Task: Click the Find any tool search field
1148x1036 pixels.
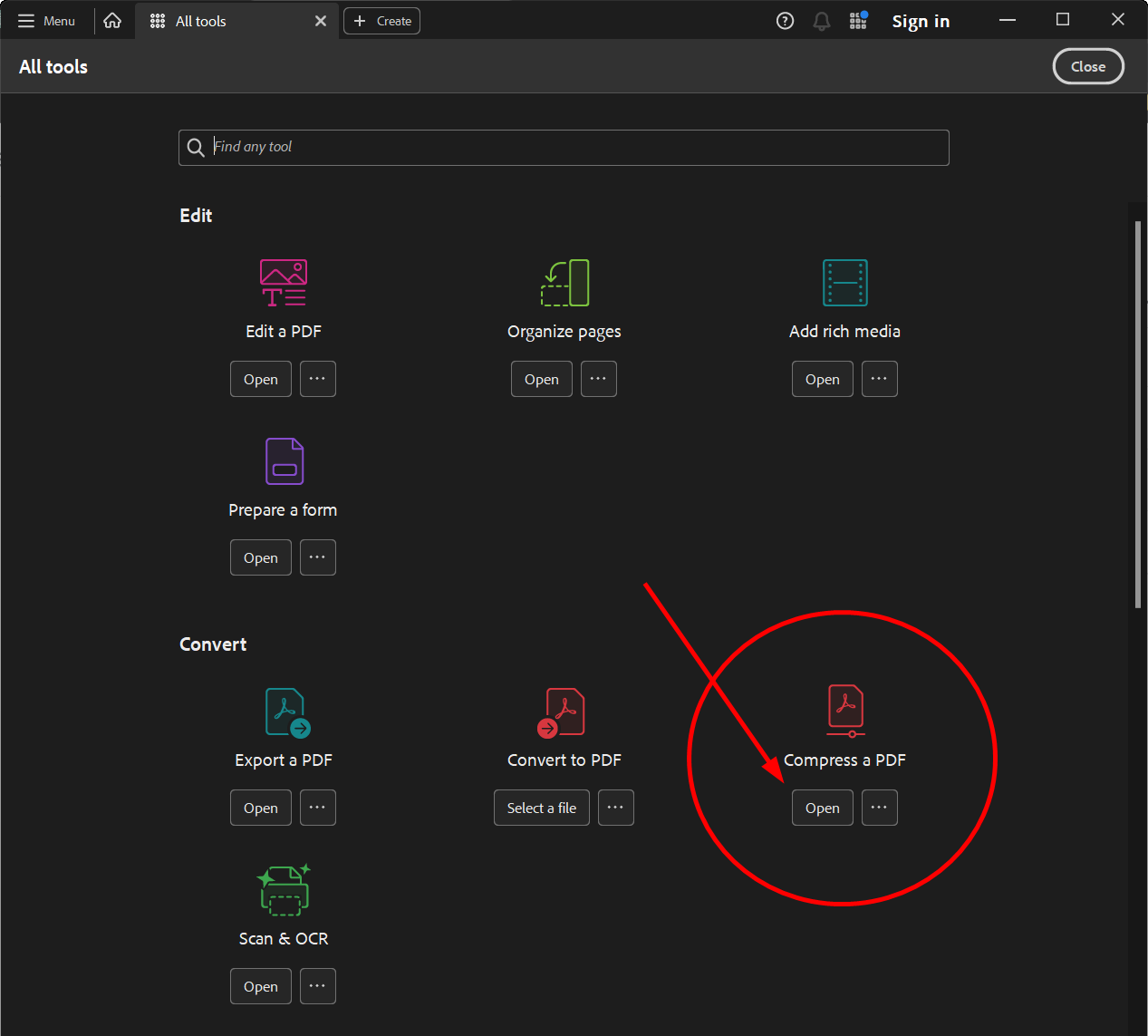Action: [x=564, y=148]
